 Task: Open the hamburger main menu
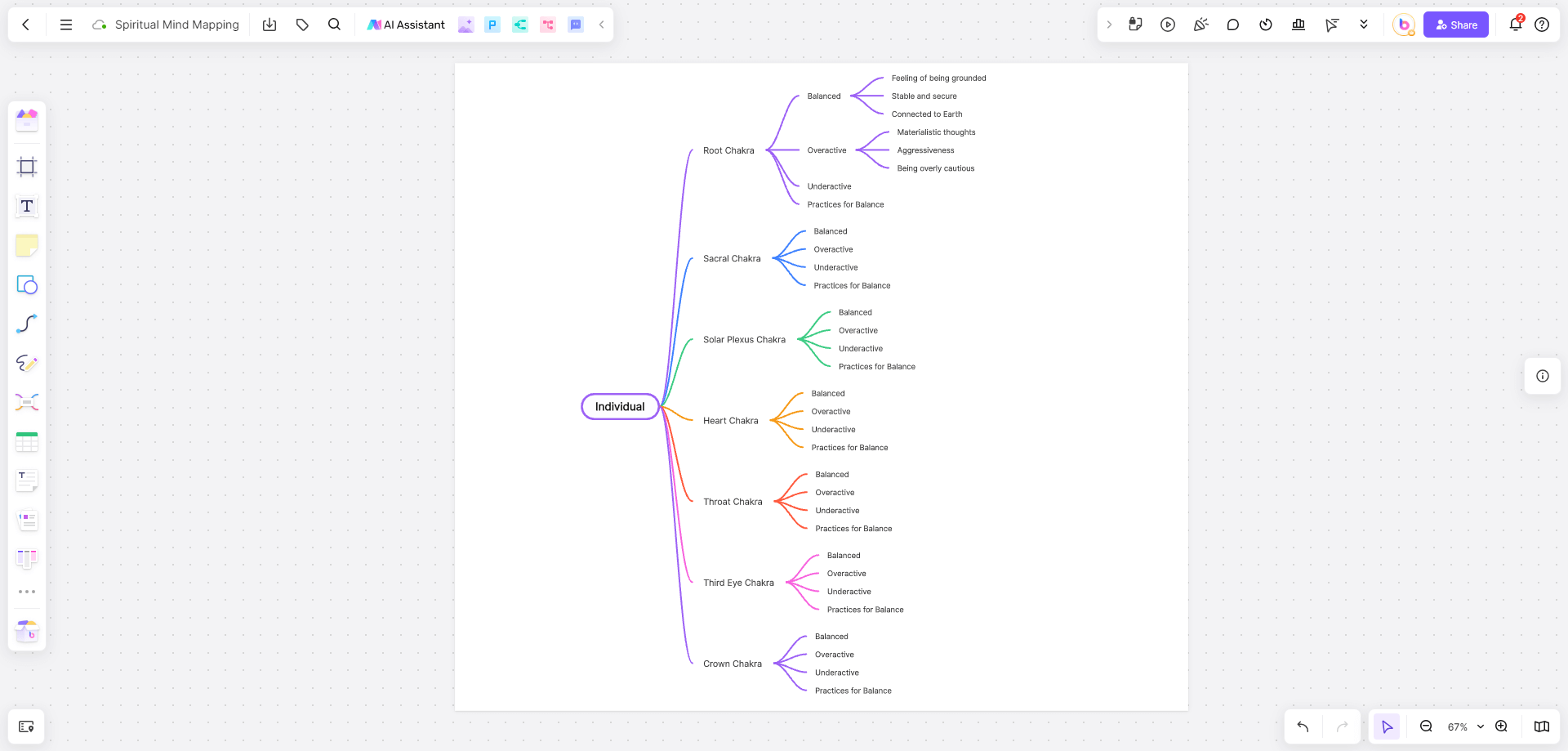pyautogui.click(x=66, y=25)
